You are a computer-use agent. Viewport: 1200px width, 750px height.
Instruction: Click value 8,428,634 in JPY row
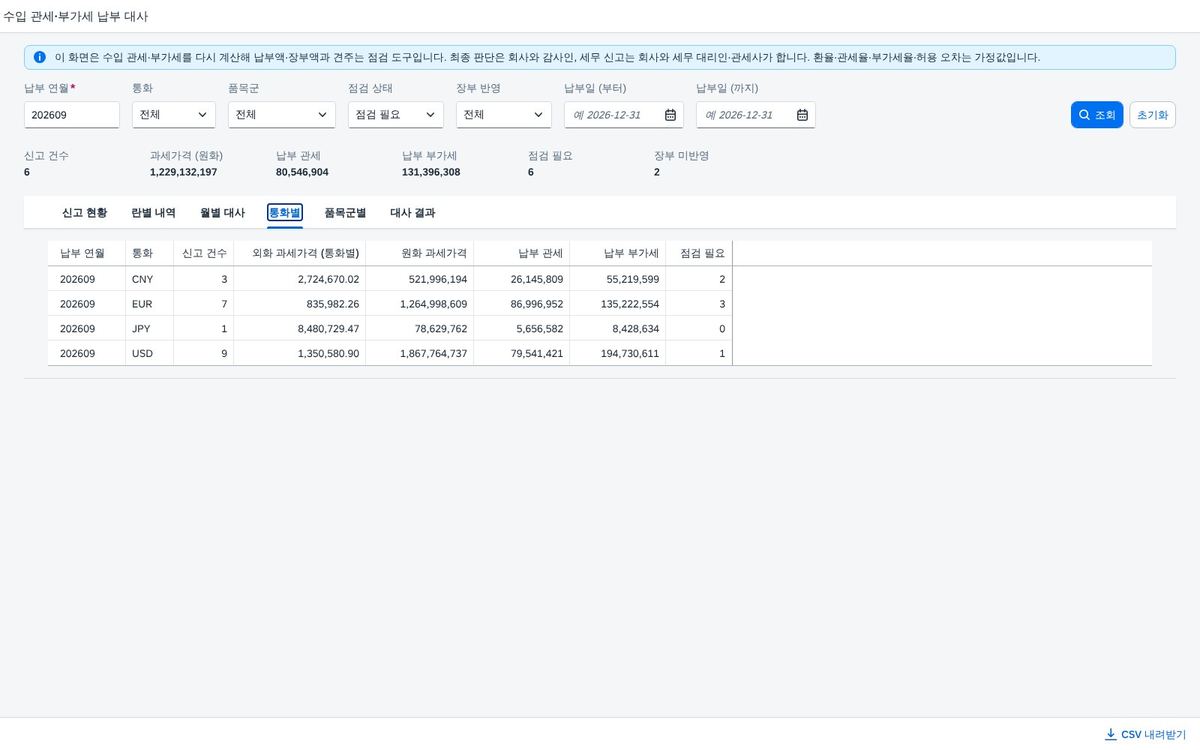(636, 329)
